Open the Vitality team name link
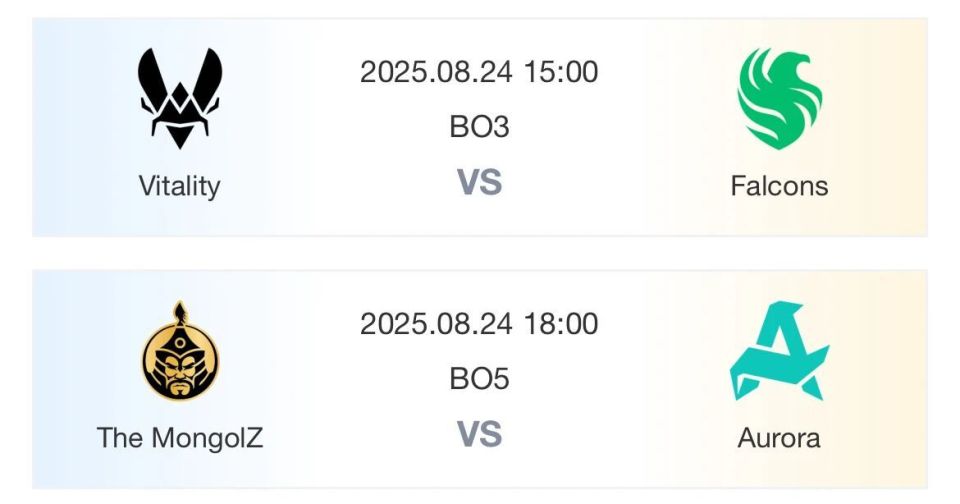 click(x=179, y=186)
